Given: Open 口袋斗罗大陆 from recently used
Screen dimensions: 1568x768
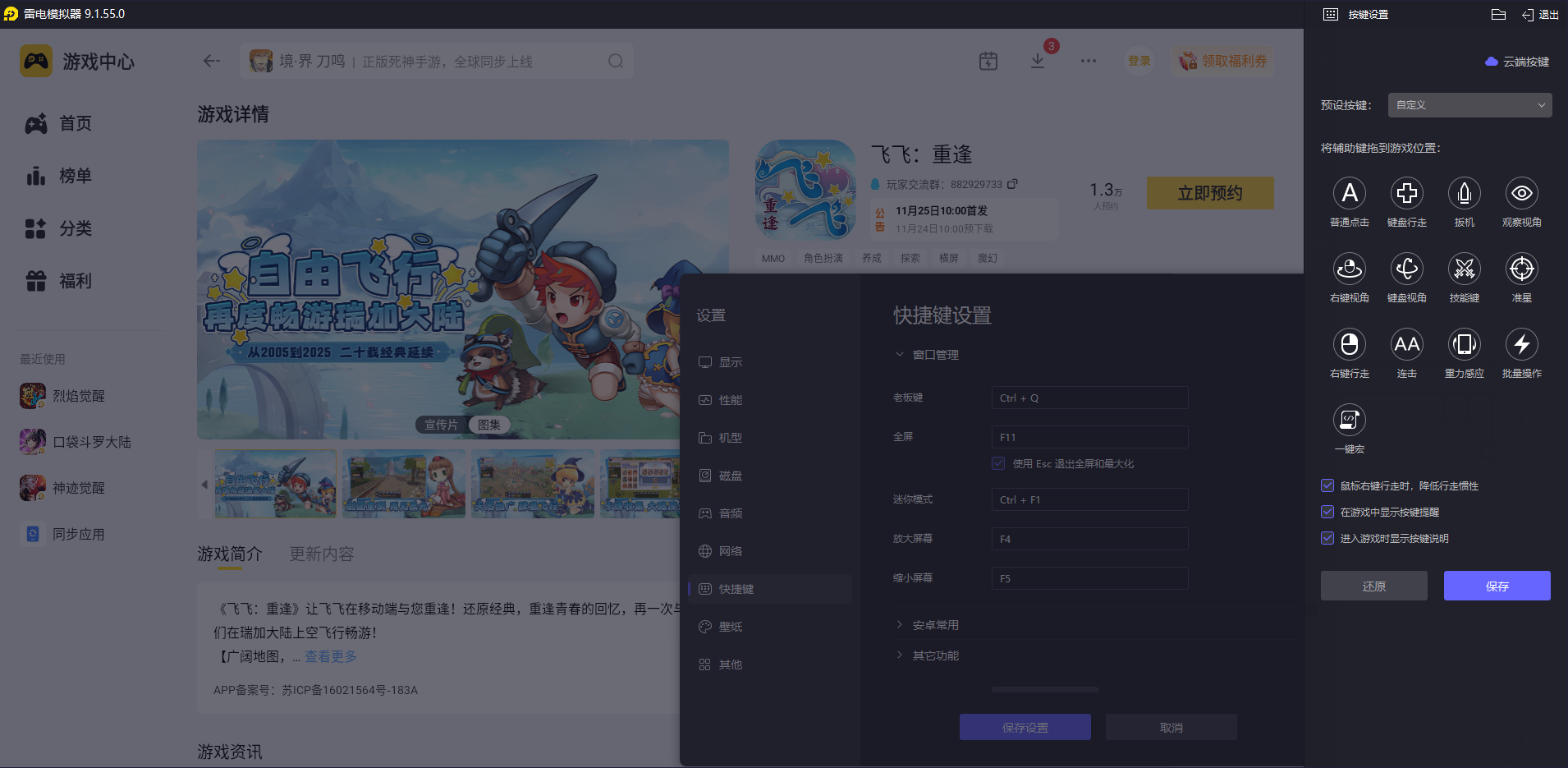Looking at the screenshot, I should coord(76,442).
